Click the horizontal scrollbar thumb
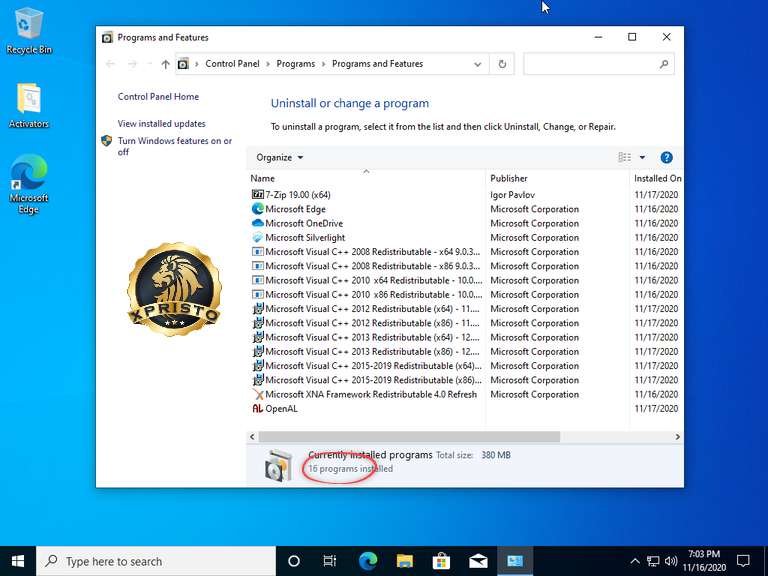Screen dimensions: 768x576 point(409,436)
